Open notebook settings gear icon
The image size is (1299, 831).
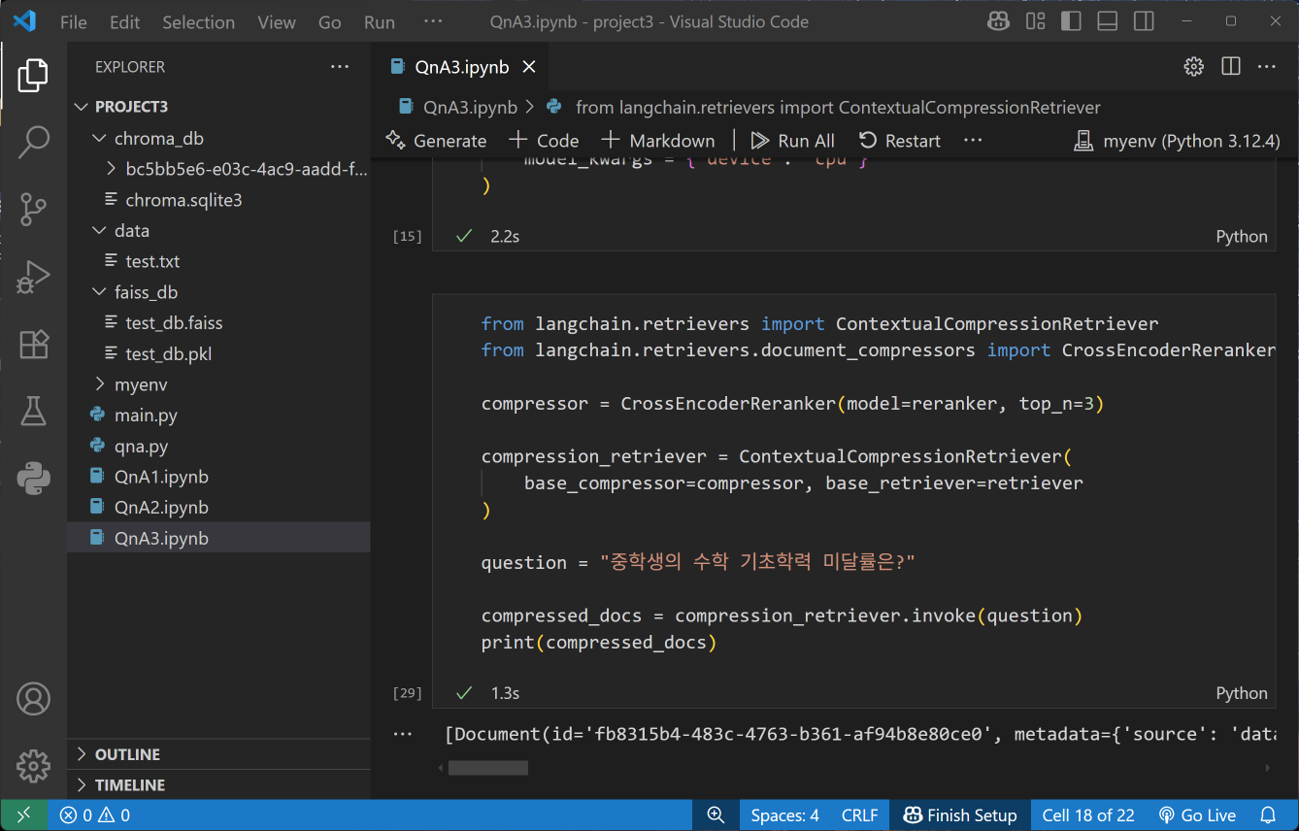(x=1194, y=67)
